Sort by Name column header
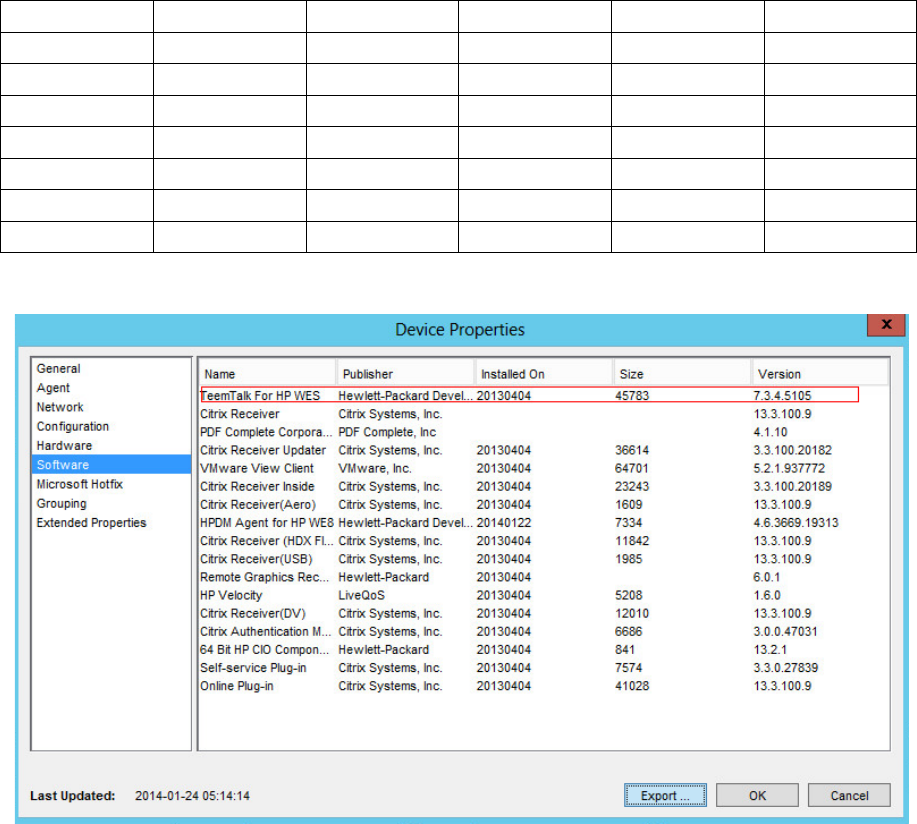The image size is (917, 824). (266, 374)
